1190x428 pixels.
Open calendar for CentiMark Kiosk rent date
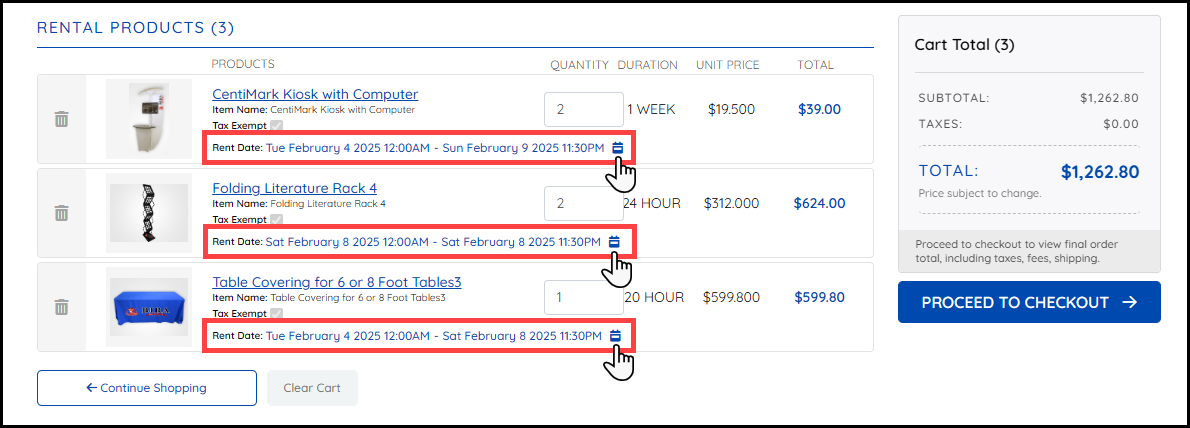click(617, 148)
